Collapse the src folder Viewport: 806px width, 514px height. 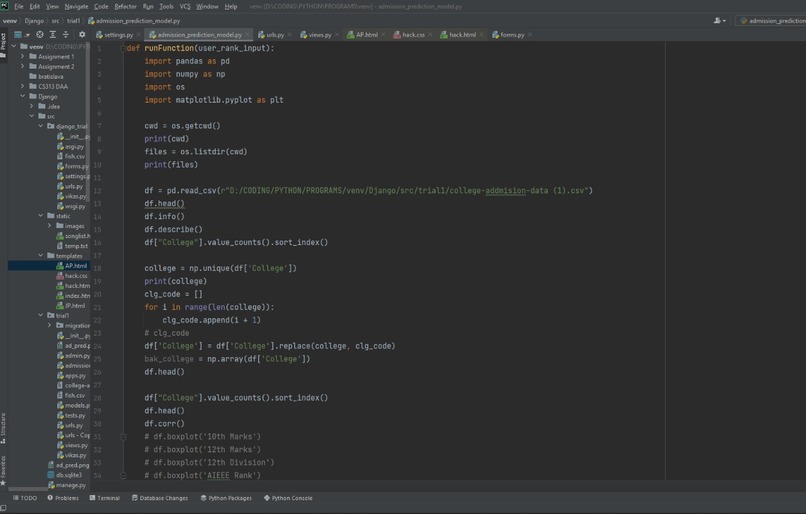coord(31,116)
